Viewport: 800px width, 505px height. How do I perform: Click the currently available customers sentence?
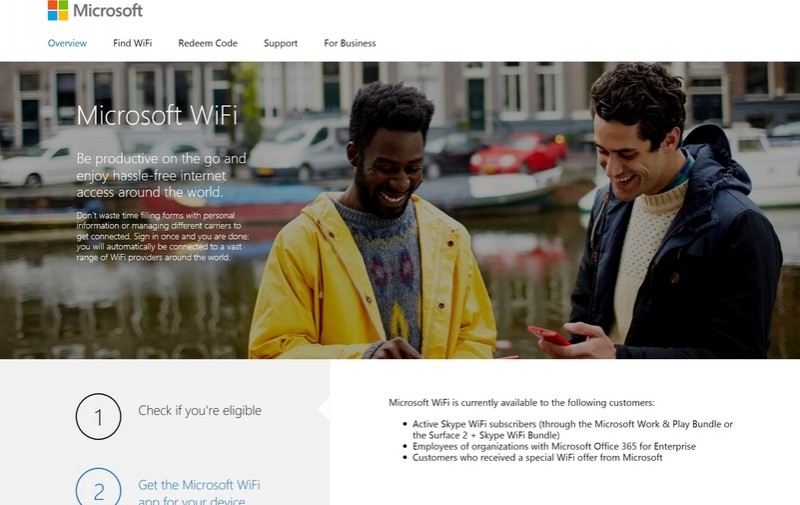pos(521,402)
